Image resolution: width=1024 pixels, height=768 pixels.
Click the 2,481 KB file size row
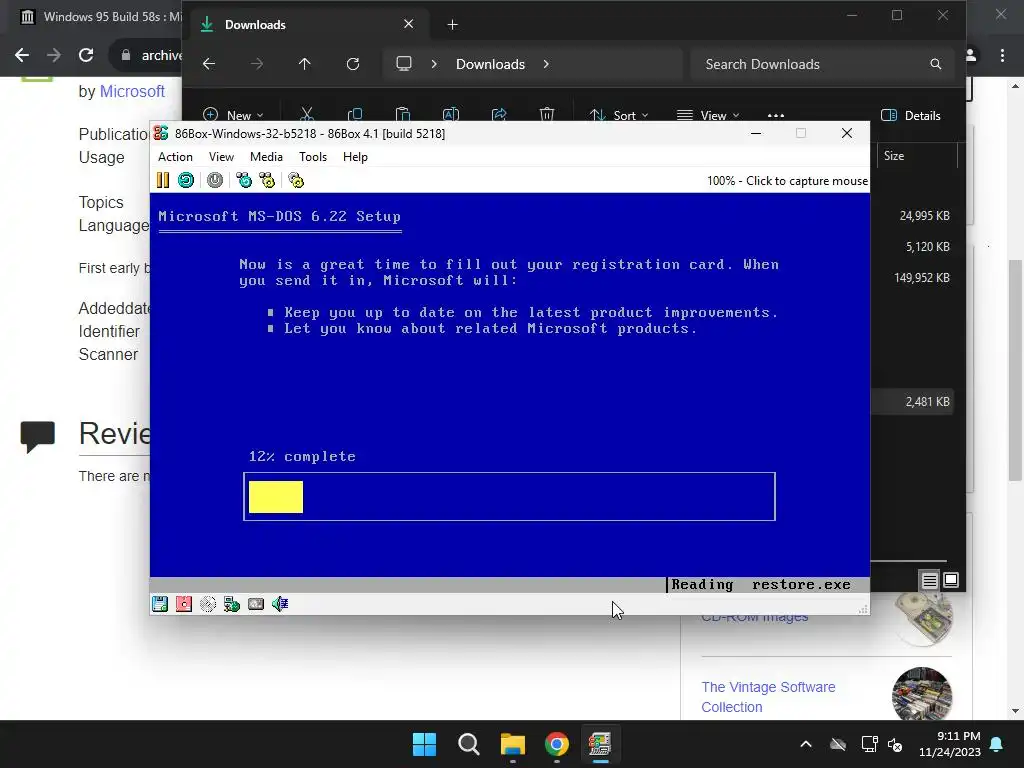click(x=912, y=402)
